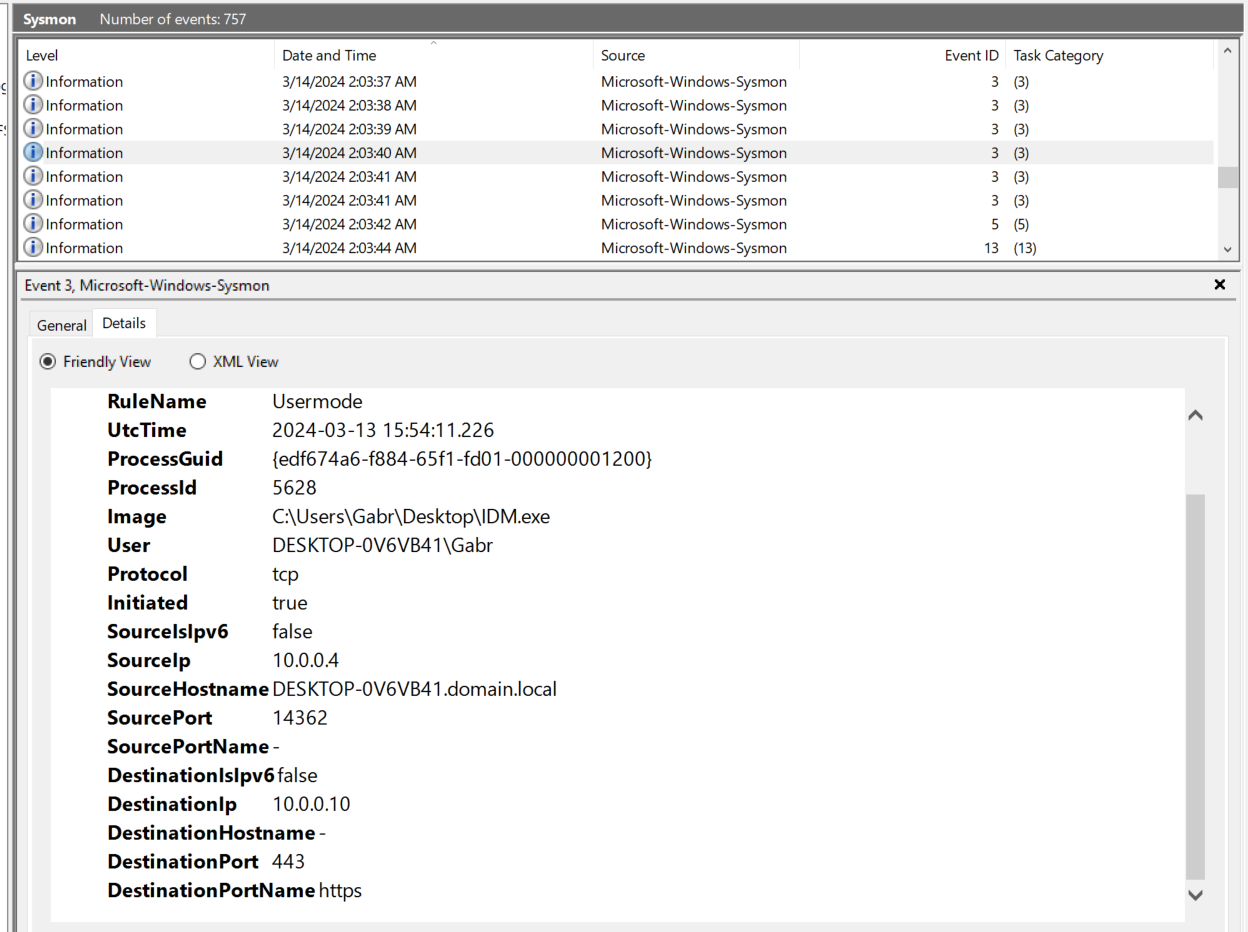Switch to the General tab
Image resolution: width=1248 pixels, height=932 pixels.
[62, 325]
